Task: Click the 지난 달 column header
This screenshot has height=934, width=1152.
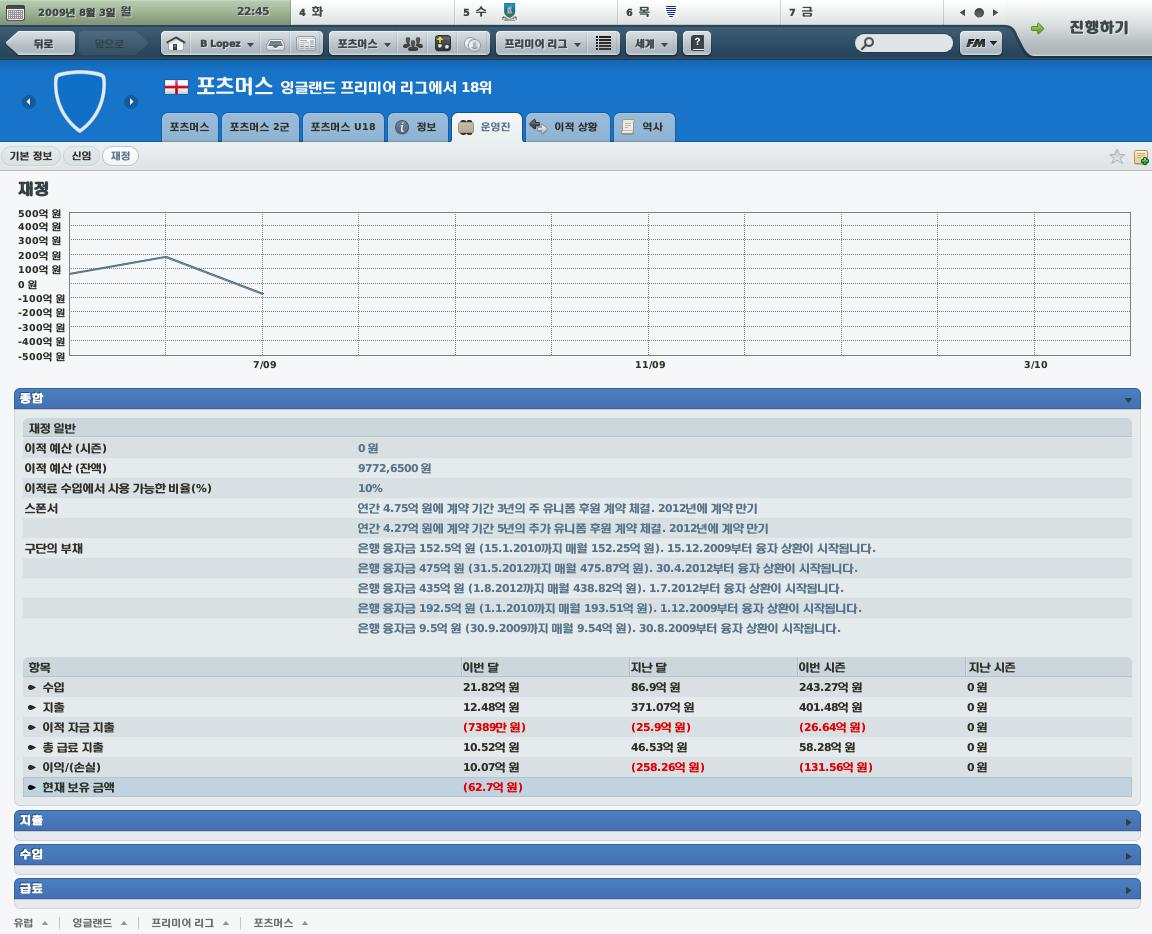Action: pyautogui.click(x=649, y=667)
